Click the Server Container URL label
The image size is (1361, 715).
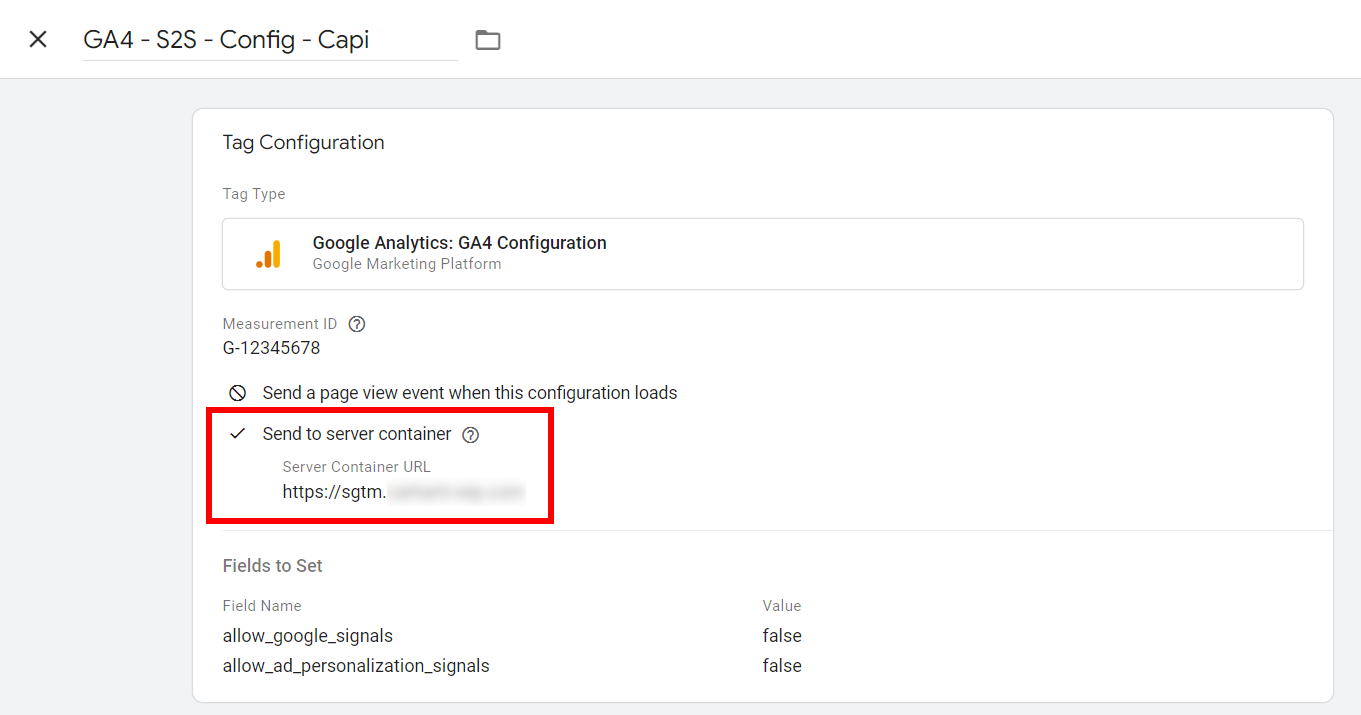click(357, 466)
